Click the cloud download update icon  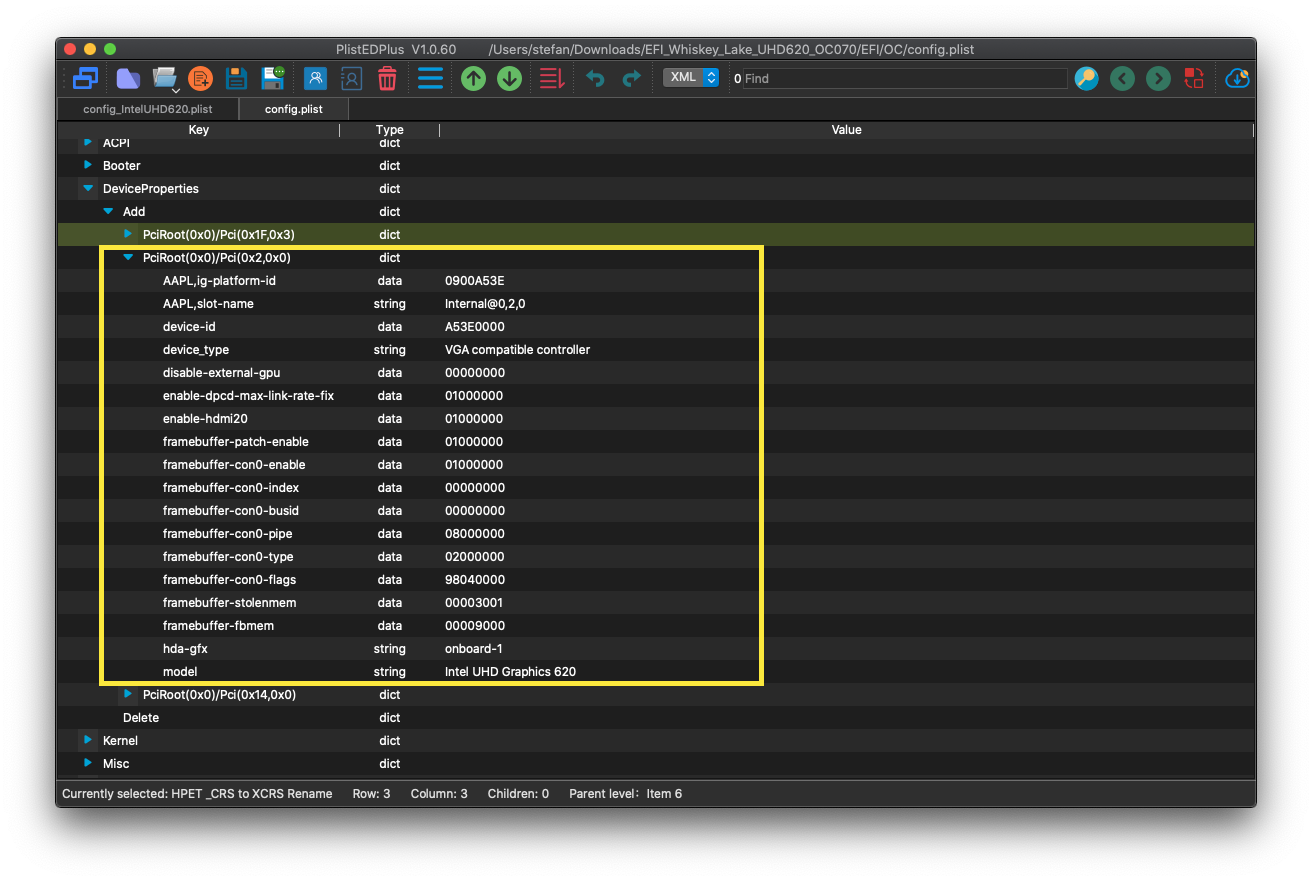[x=1237, y=78]
